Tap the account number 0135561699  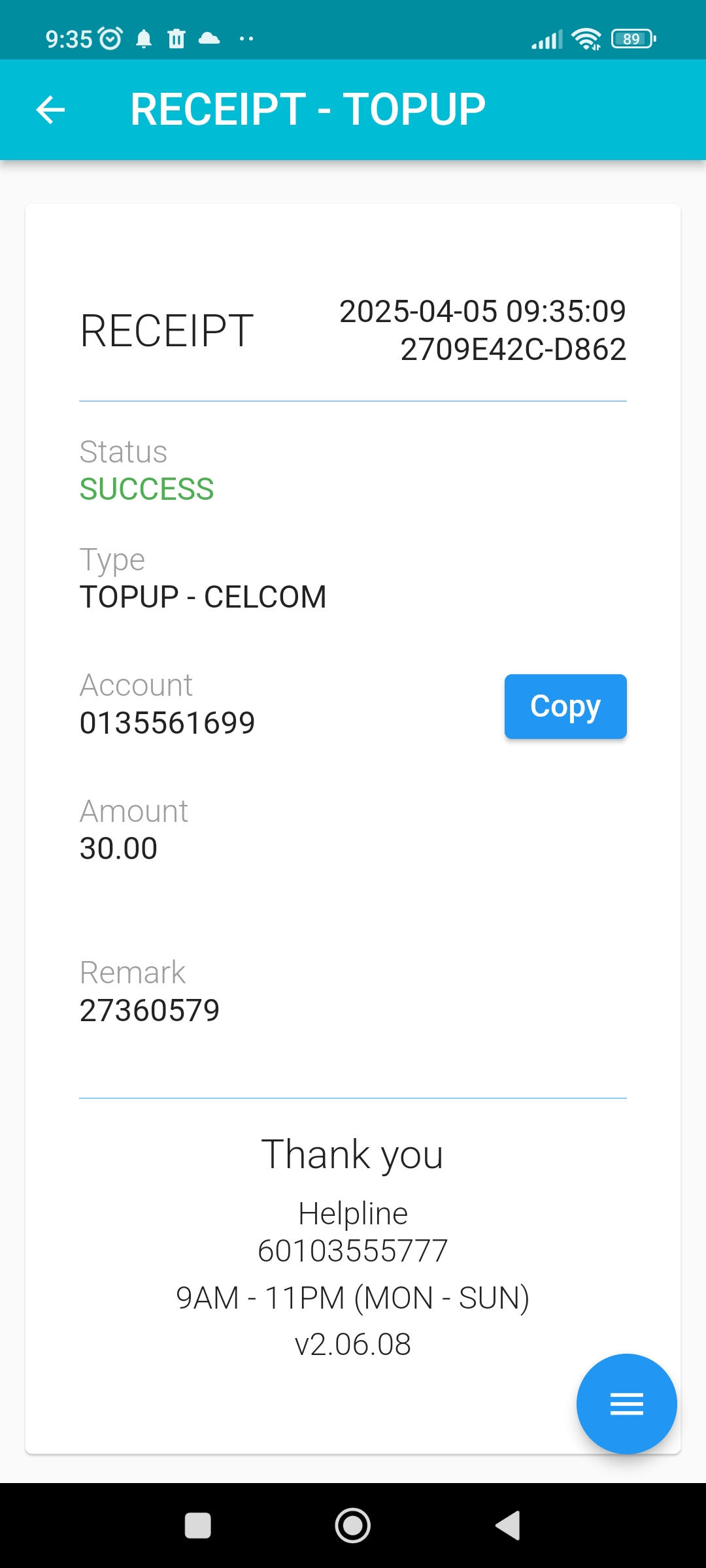coord(167,723)
